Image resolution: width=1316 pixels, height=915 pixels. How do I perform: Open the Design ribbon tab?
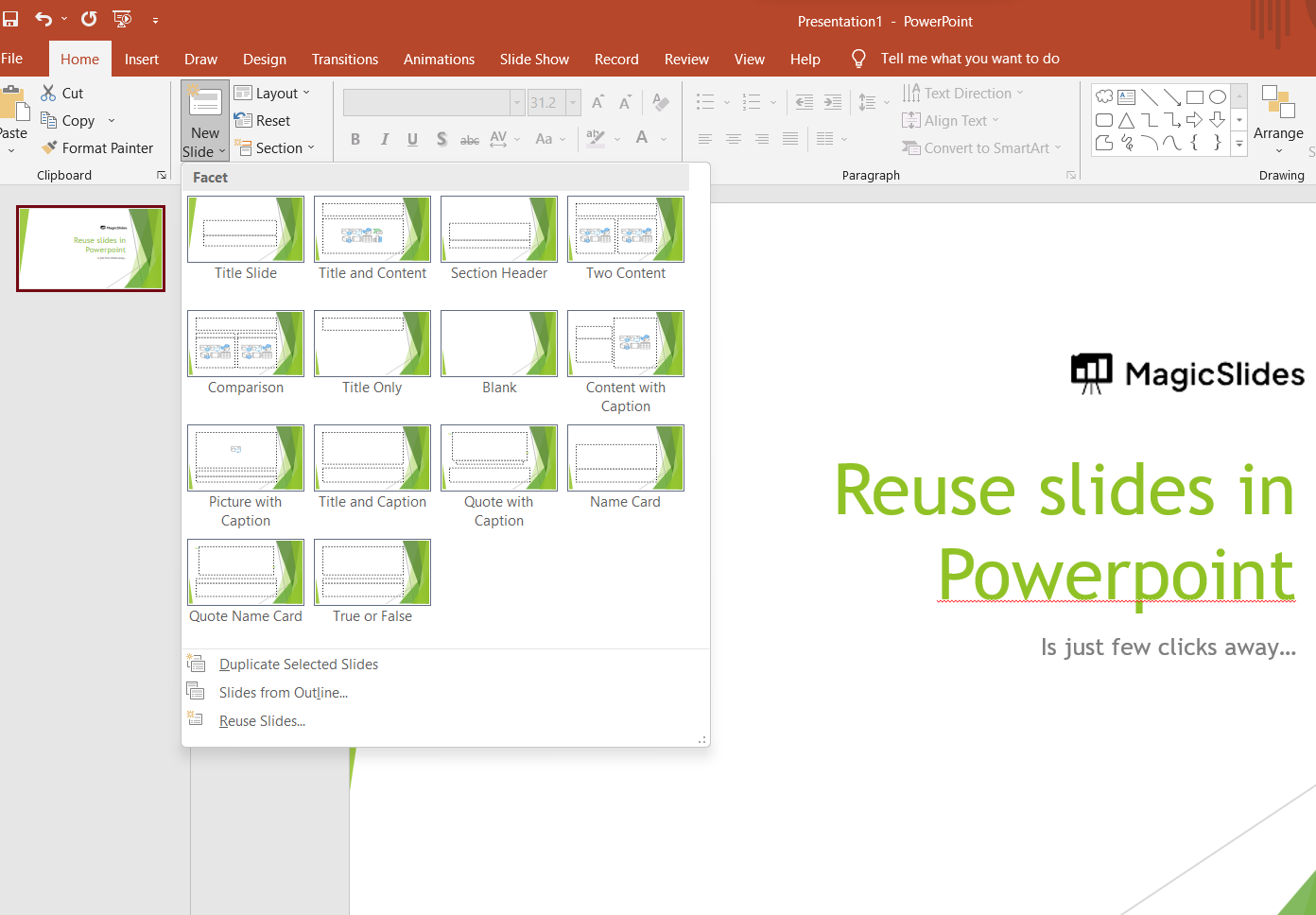[x=264, y=59]
